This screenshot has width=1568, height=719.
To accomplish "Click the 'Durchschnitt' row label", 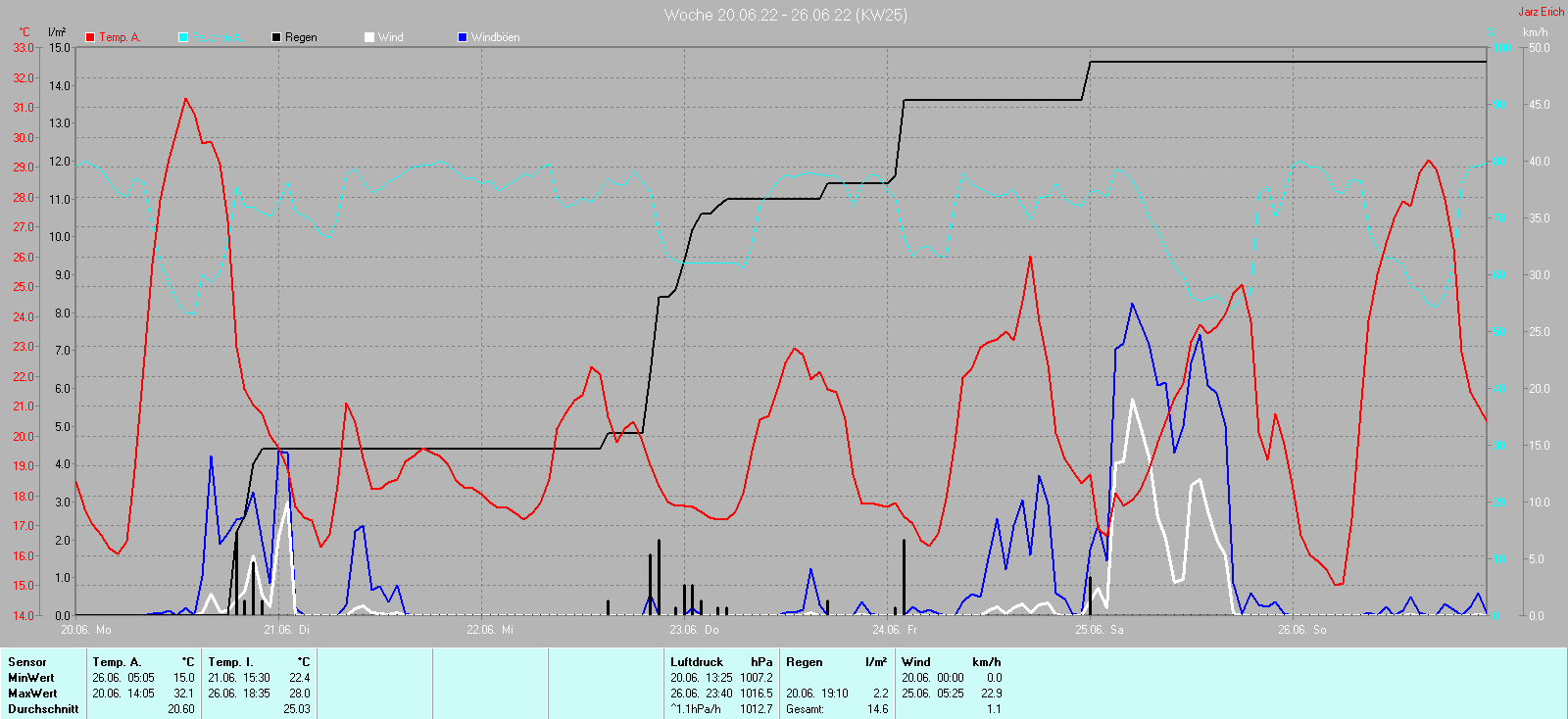I will click(x=43, y=709).
